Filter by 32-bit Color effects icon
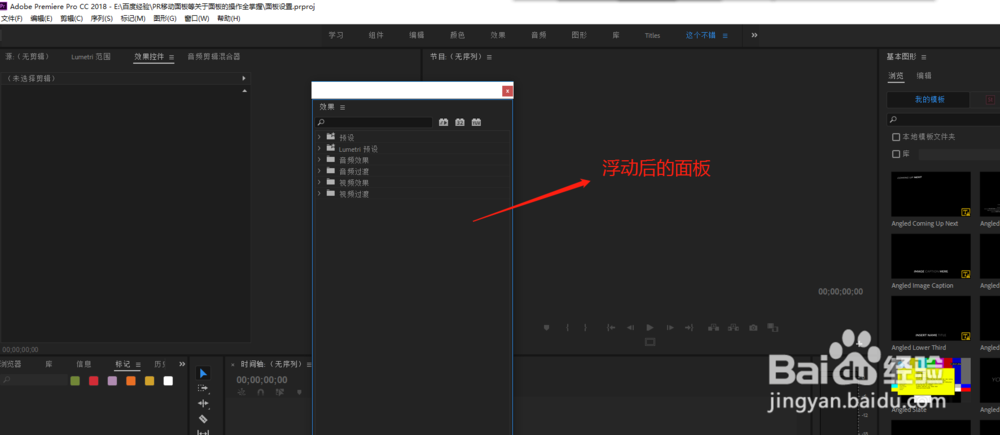 (460, 122)
